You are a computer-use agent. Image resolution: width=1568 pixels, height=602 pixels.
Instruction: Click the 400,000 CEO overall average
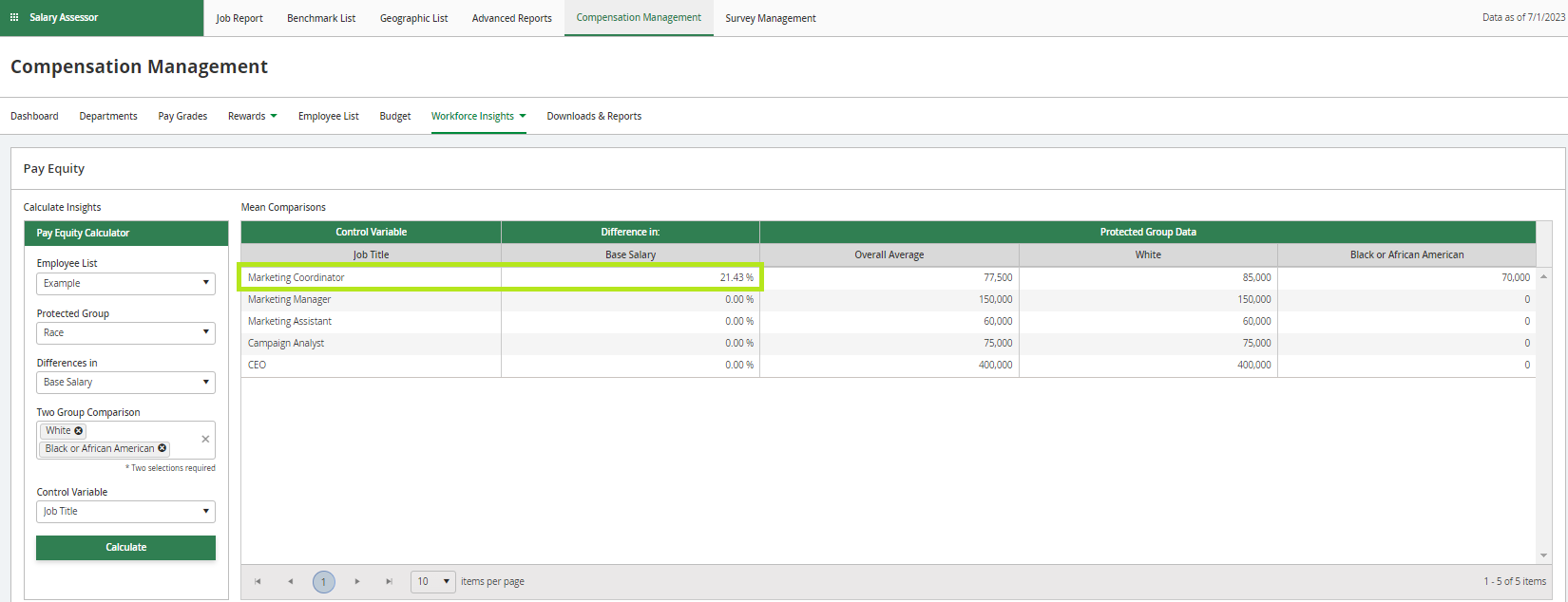tap(996, 365)
